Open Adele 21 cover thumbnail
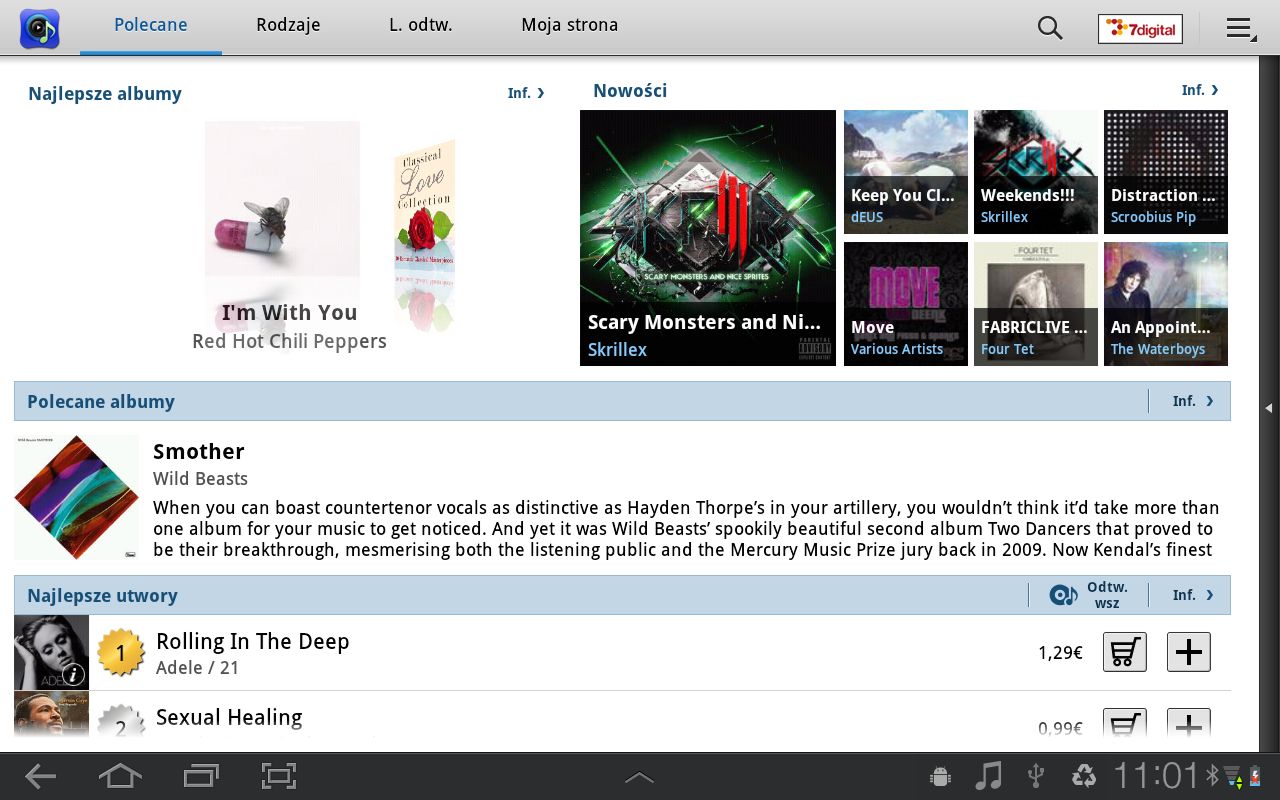This screenshot has width=1280, height=800. click(x=52, y=652)
